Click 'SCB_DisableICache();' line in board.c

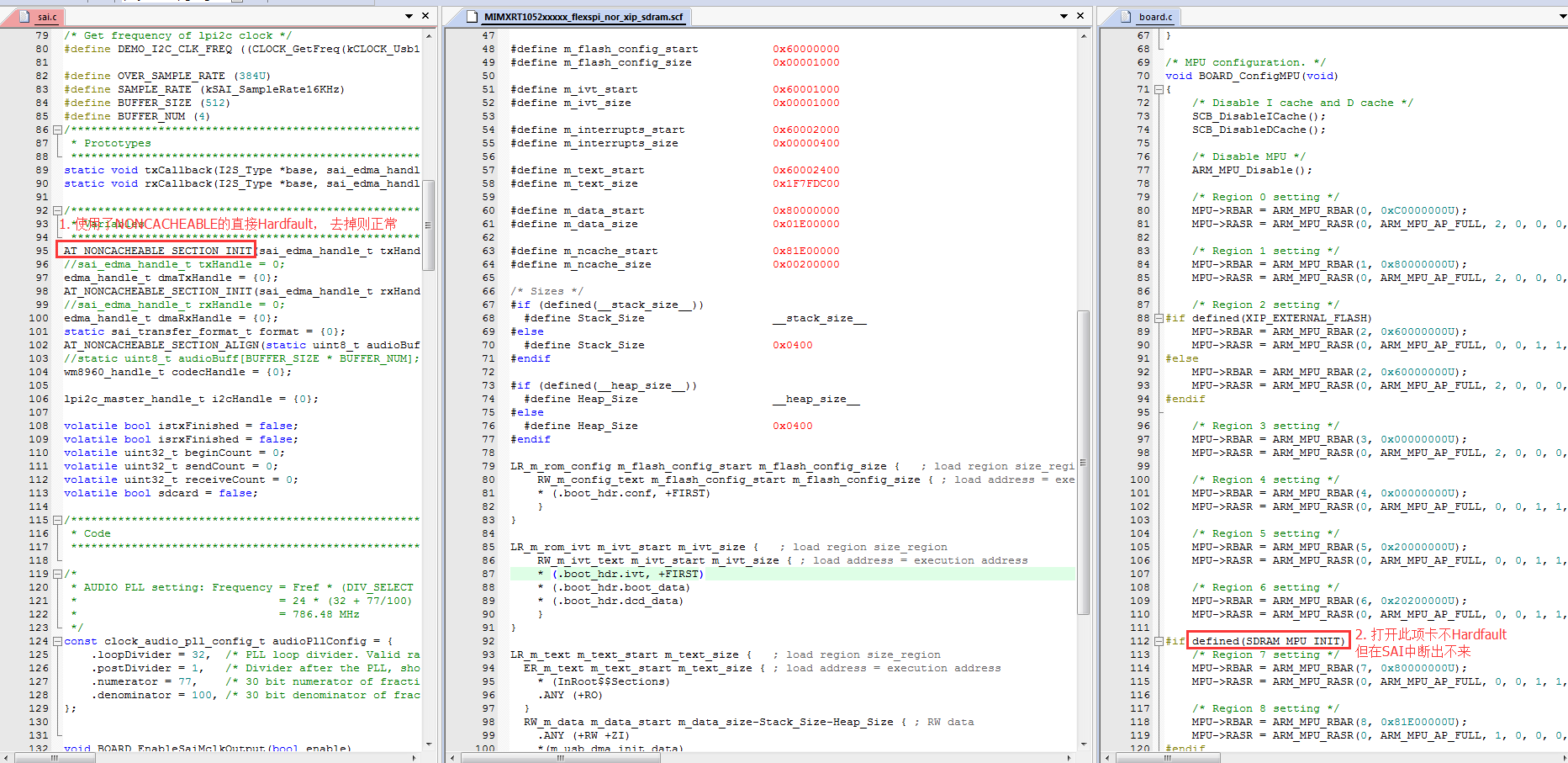pos(1259,116)
